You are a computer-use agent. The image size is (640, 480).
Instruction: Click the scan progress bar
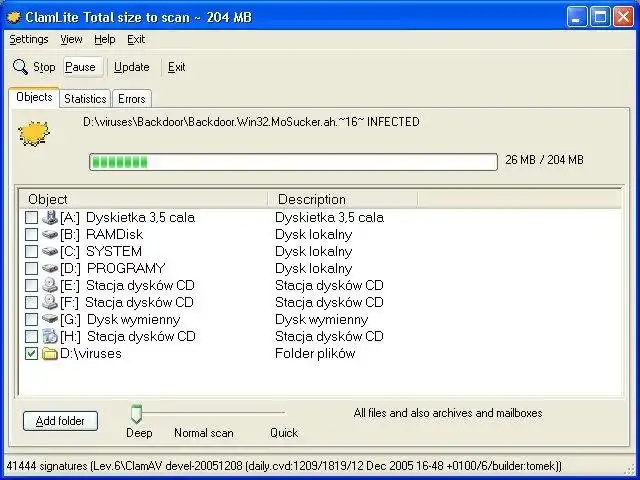[x=293, y=162]
